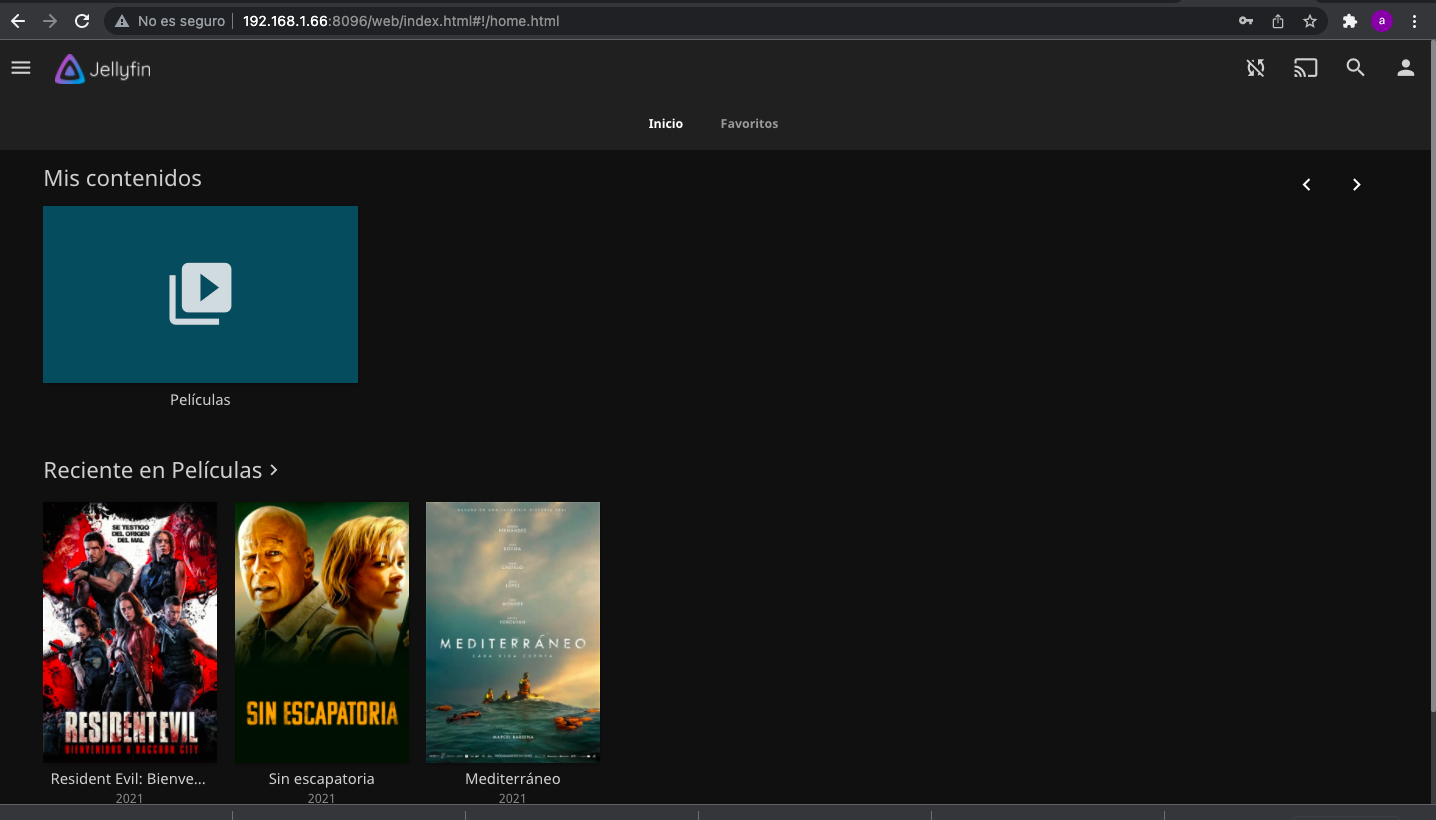Open the user profile icon

(x=1405, y=68)
